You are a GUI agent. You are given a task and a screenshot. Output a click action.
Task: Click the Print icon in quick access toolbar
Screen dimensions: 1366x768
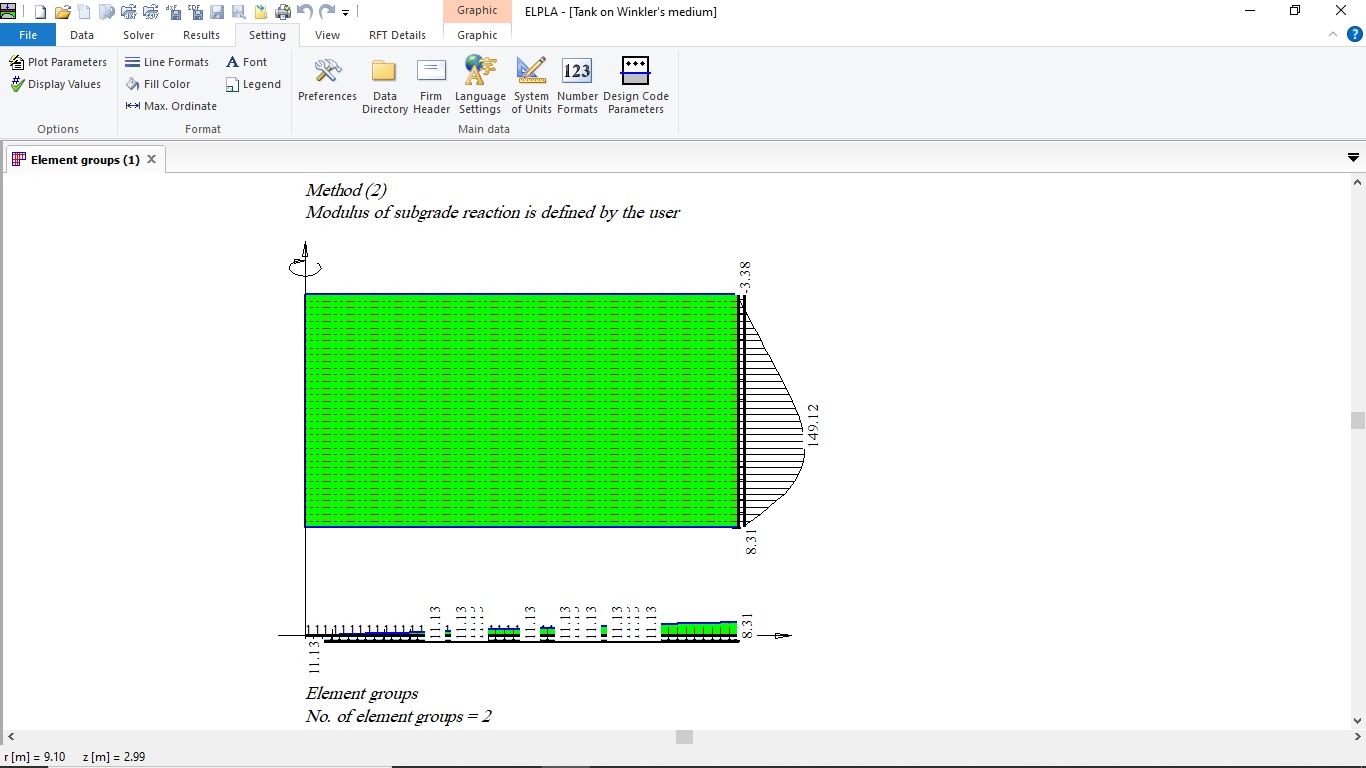click(283, 12)
